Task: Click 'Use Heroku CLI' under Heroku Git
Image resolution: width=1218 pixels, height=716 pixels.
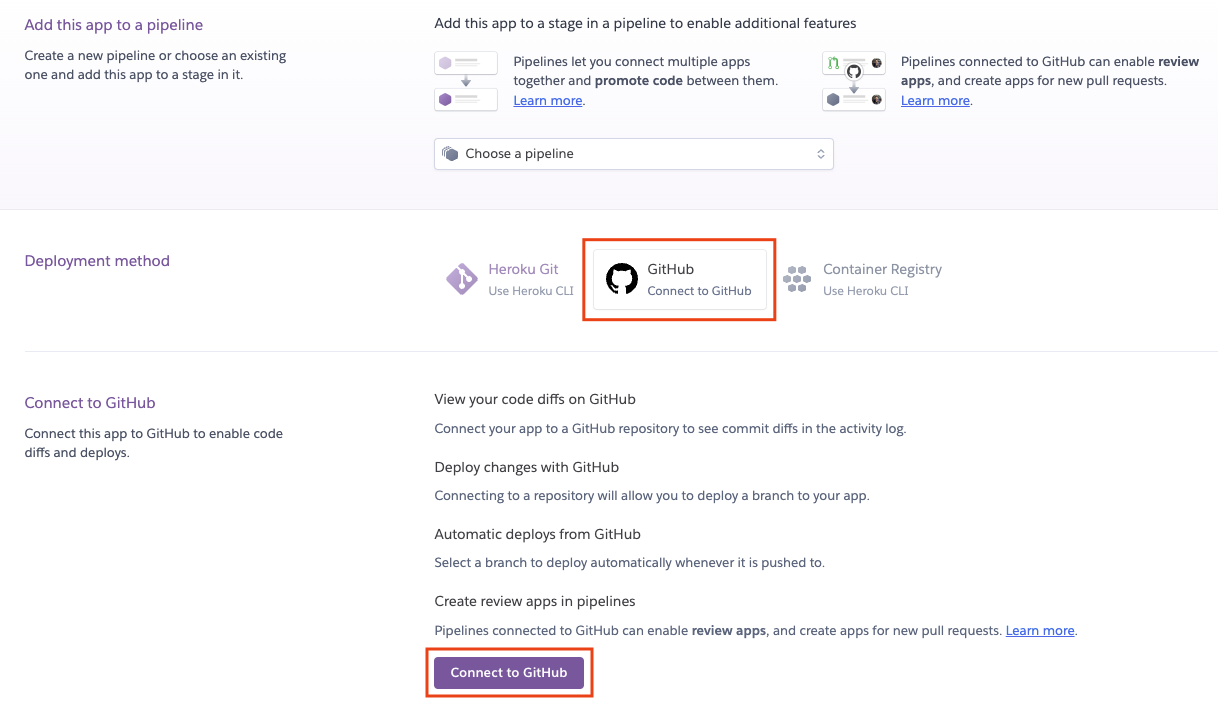Action: 531,291
